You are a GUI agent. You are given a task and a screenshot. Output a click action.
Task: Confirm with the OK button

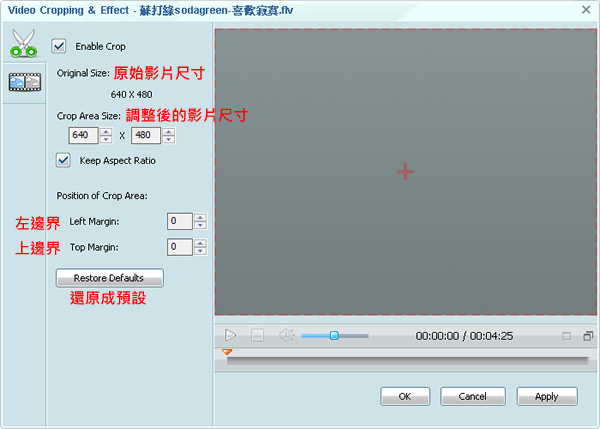pyautogui.click(x=405, y=396)
